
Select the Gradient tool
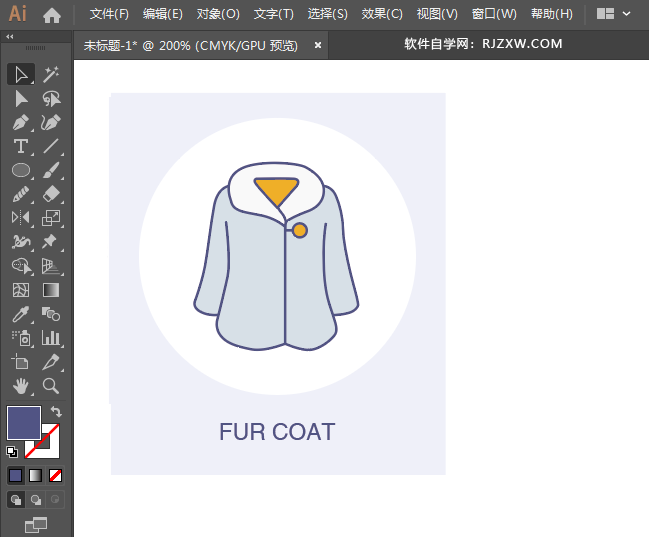tap(51, 290)
